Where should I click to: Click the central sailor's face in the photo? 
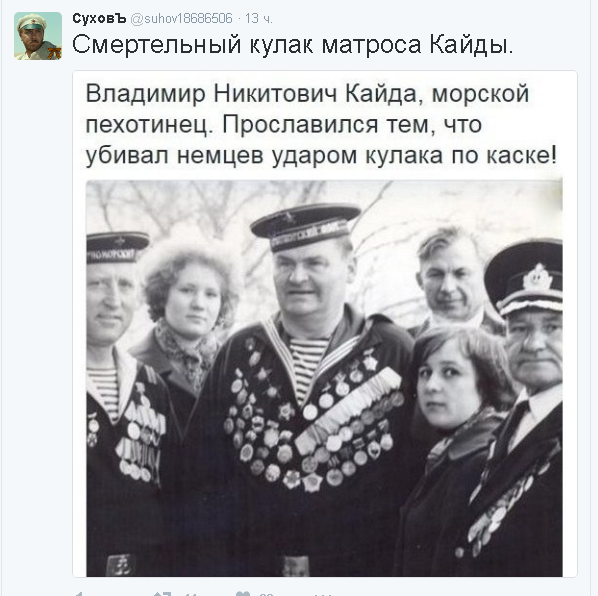click(x=308, y=280)
